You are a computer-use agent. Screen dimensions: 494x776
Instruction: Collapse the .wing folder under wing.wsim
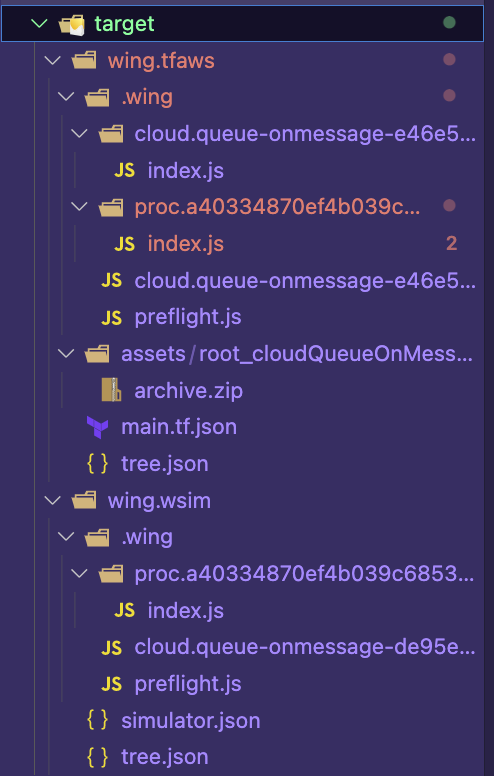66,536
